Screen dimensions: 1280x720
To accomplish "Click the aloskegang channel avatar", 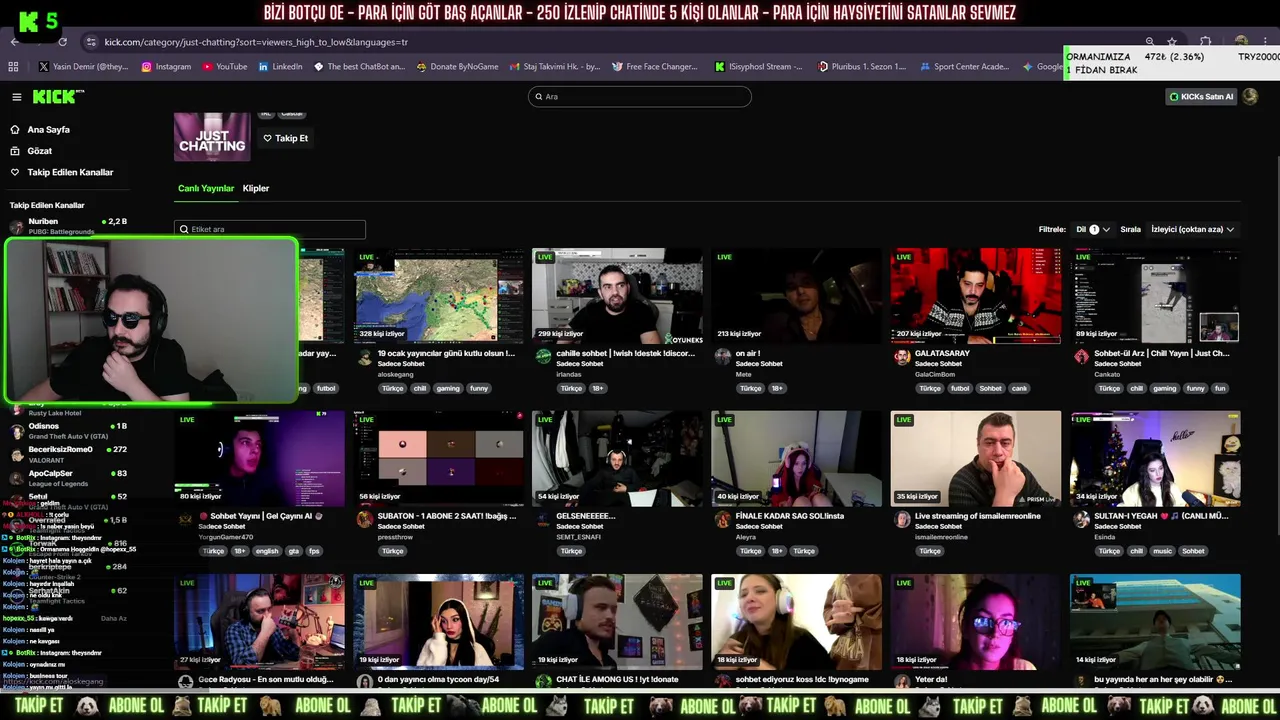I will point(365,357).
